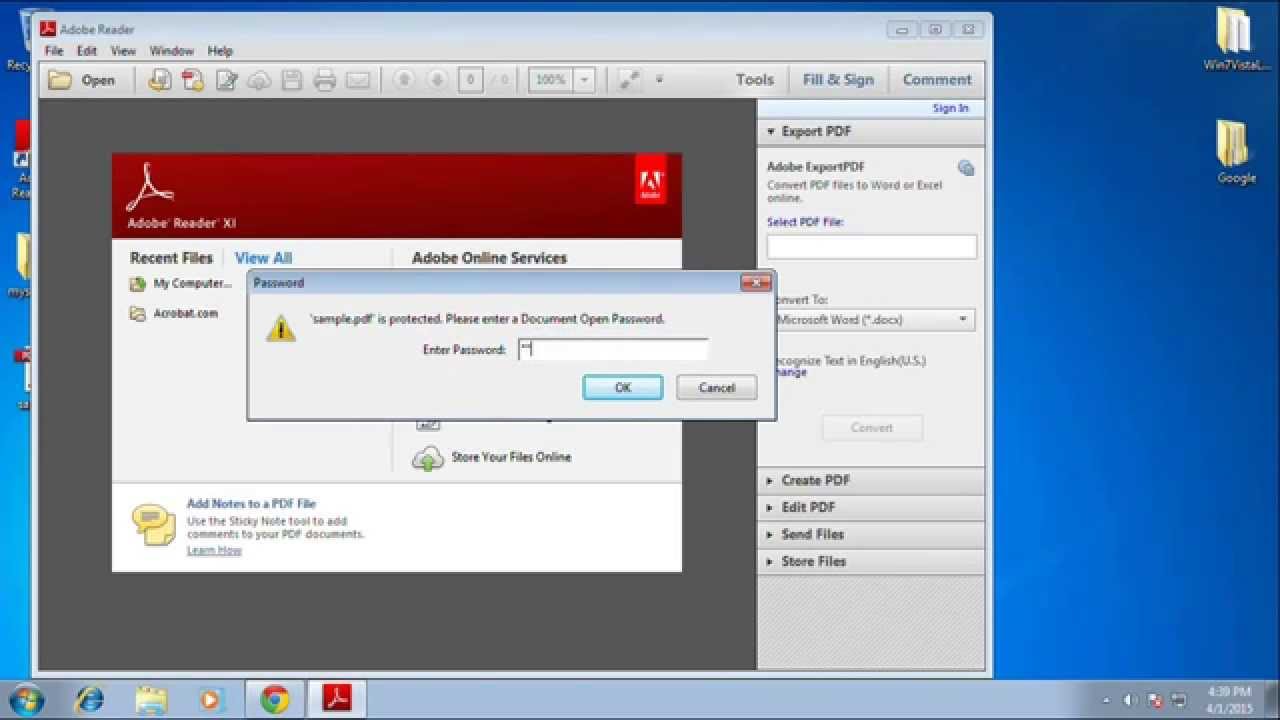The width and height of the screenshot is (1280, 720).
Task: Click the cloud upload icon in toolbar
Action: pyautogui.click(x=259, y=80)
